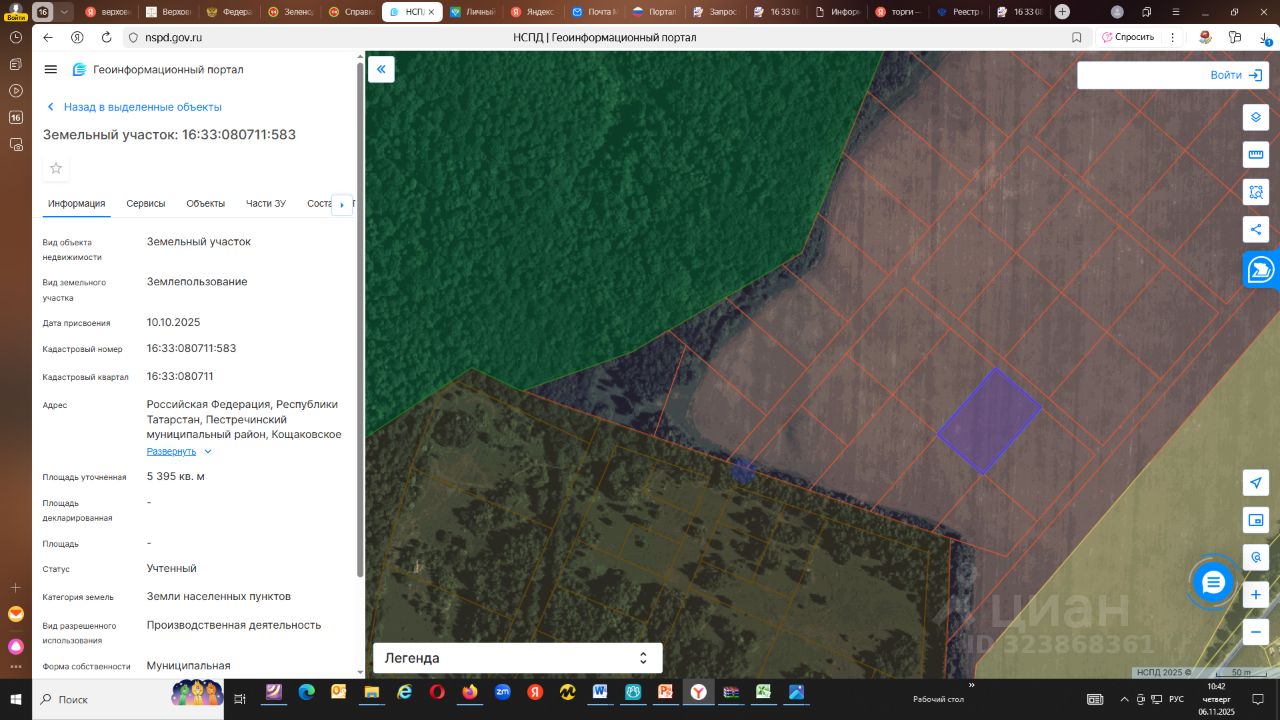Select cadastral number value 16:33:080711:583
The width and height of the screenshot is (1280, 720).
(191, 349)
